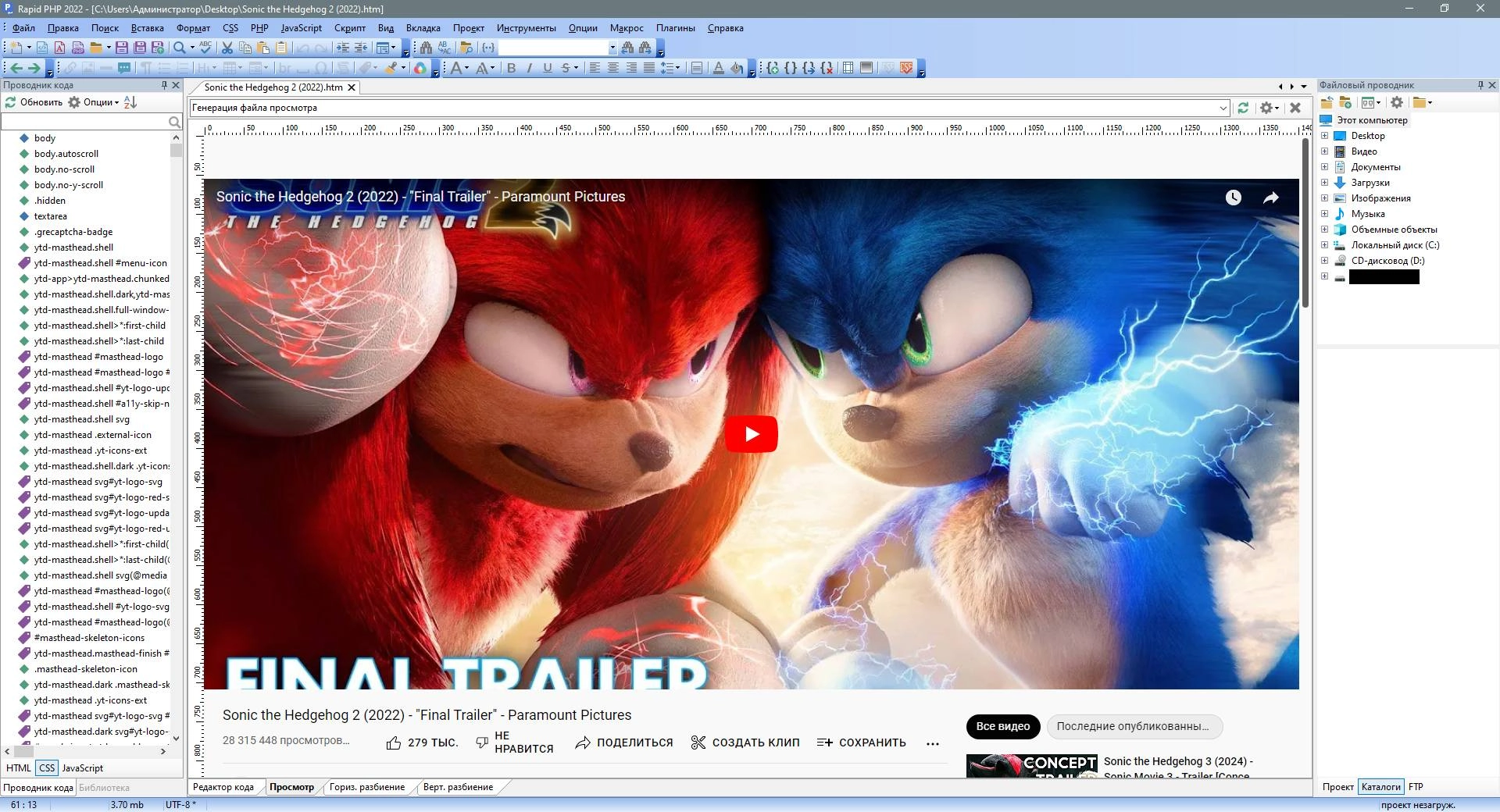
Task: Click the Find next binoculars icon
Action: pos(645,48)
